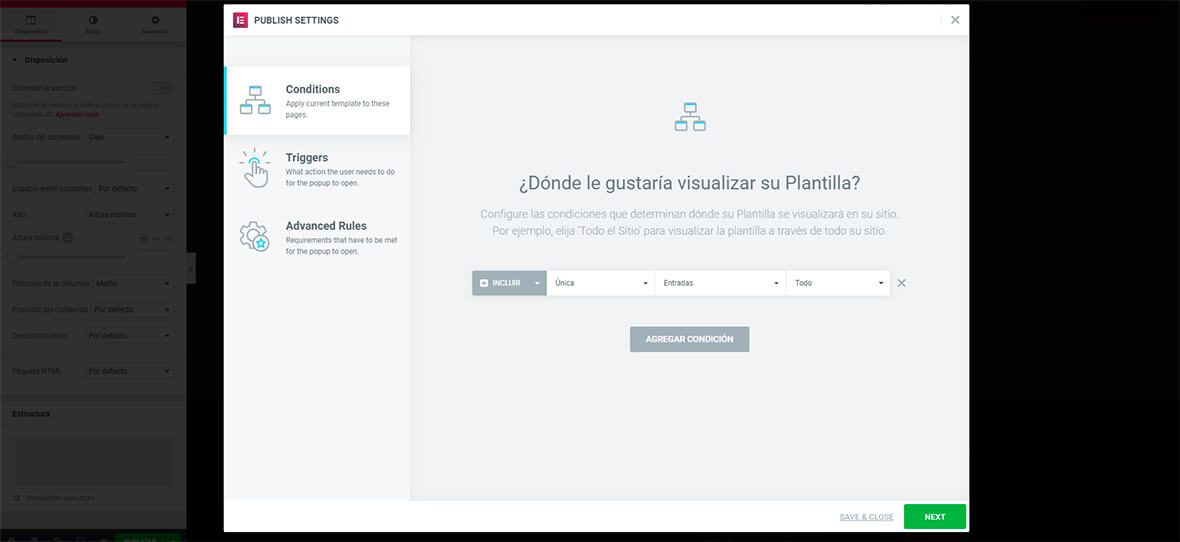
Task: Open the Conditions section
Action: [317, 100]
